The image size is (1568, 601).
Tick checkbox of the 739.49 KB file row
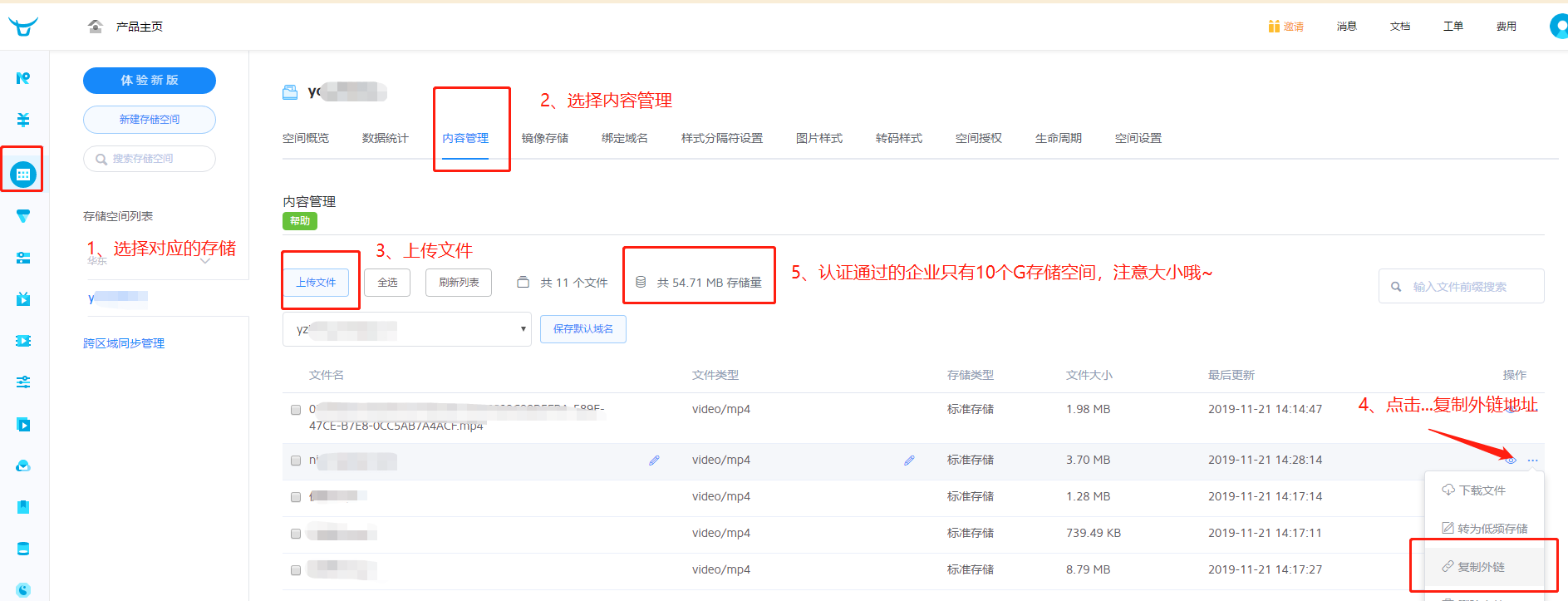[296, 534]
